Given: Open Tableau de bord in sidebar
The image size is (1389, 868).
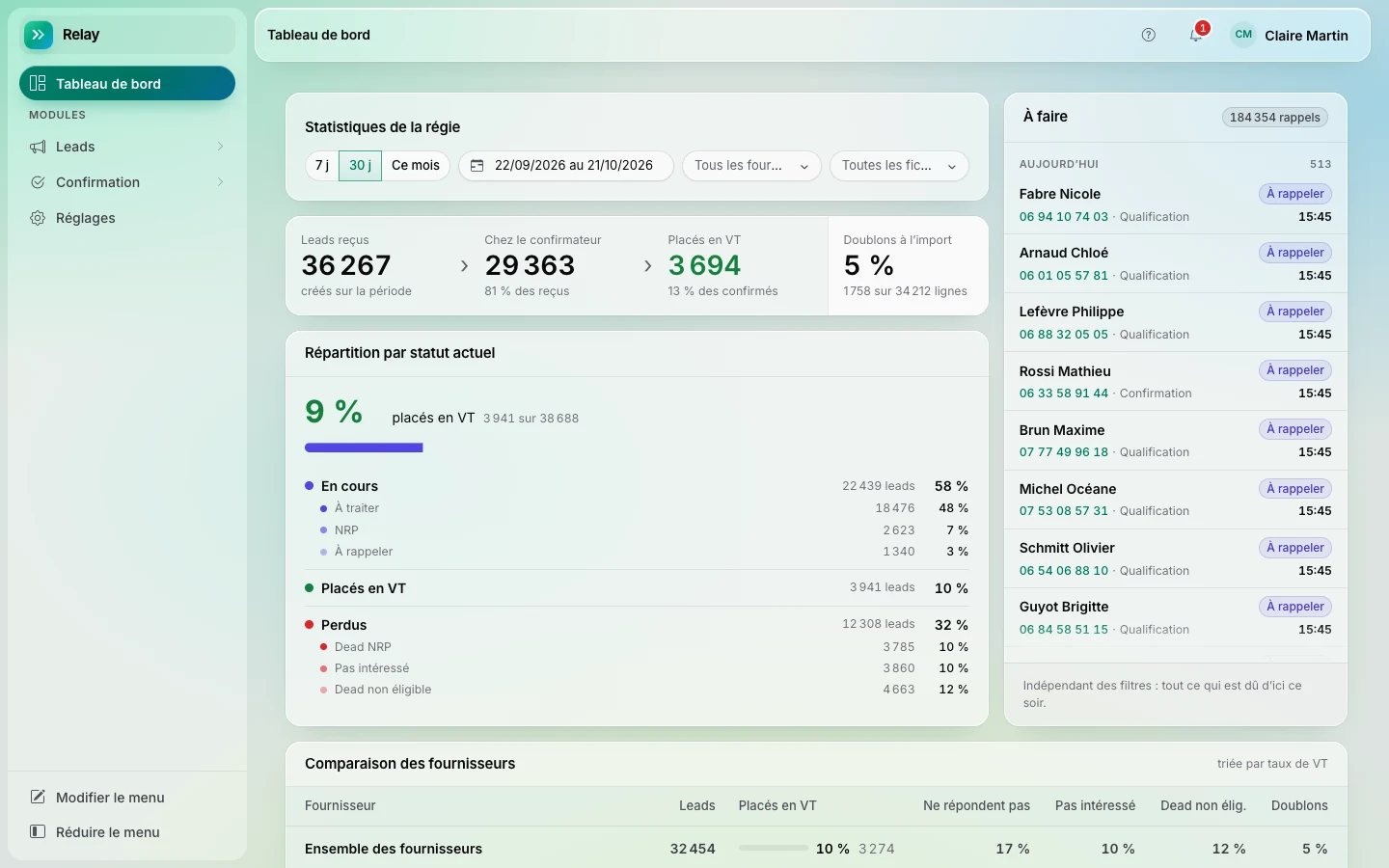Looking at the screenshot, I should [x=127, y=84].
